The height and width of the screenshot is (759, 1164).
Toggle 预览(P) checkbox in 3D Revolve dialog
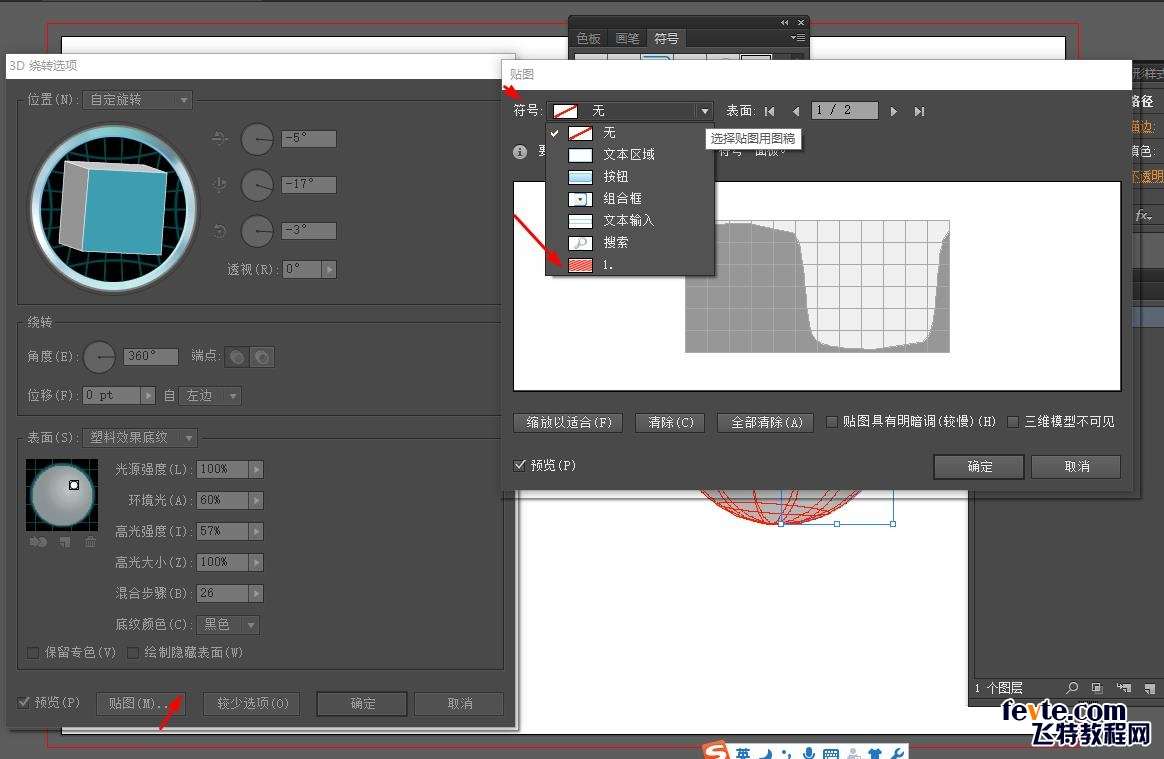click(24, 702)
